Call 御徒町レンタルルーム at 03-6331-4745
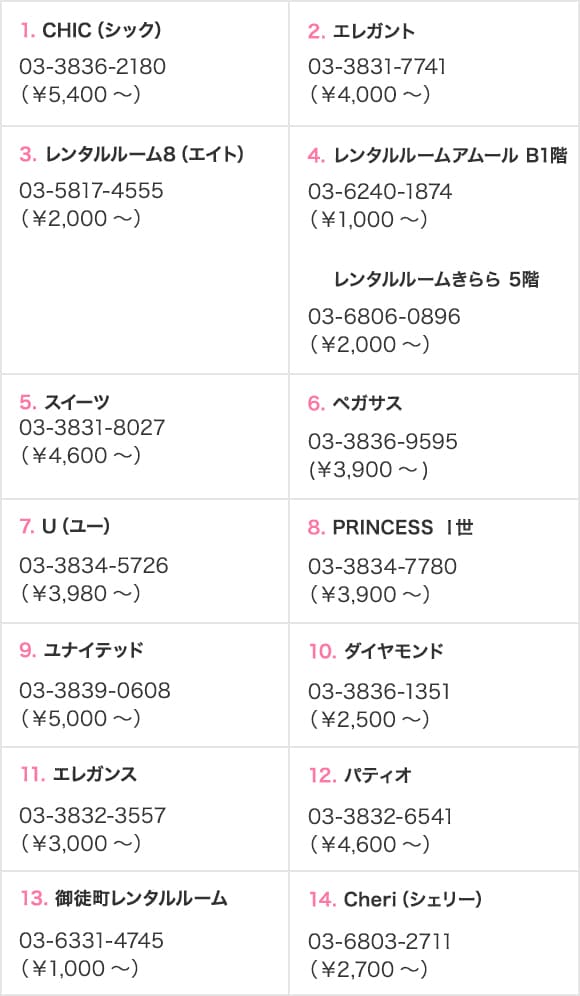 [x=91, y=940]
